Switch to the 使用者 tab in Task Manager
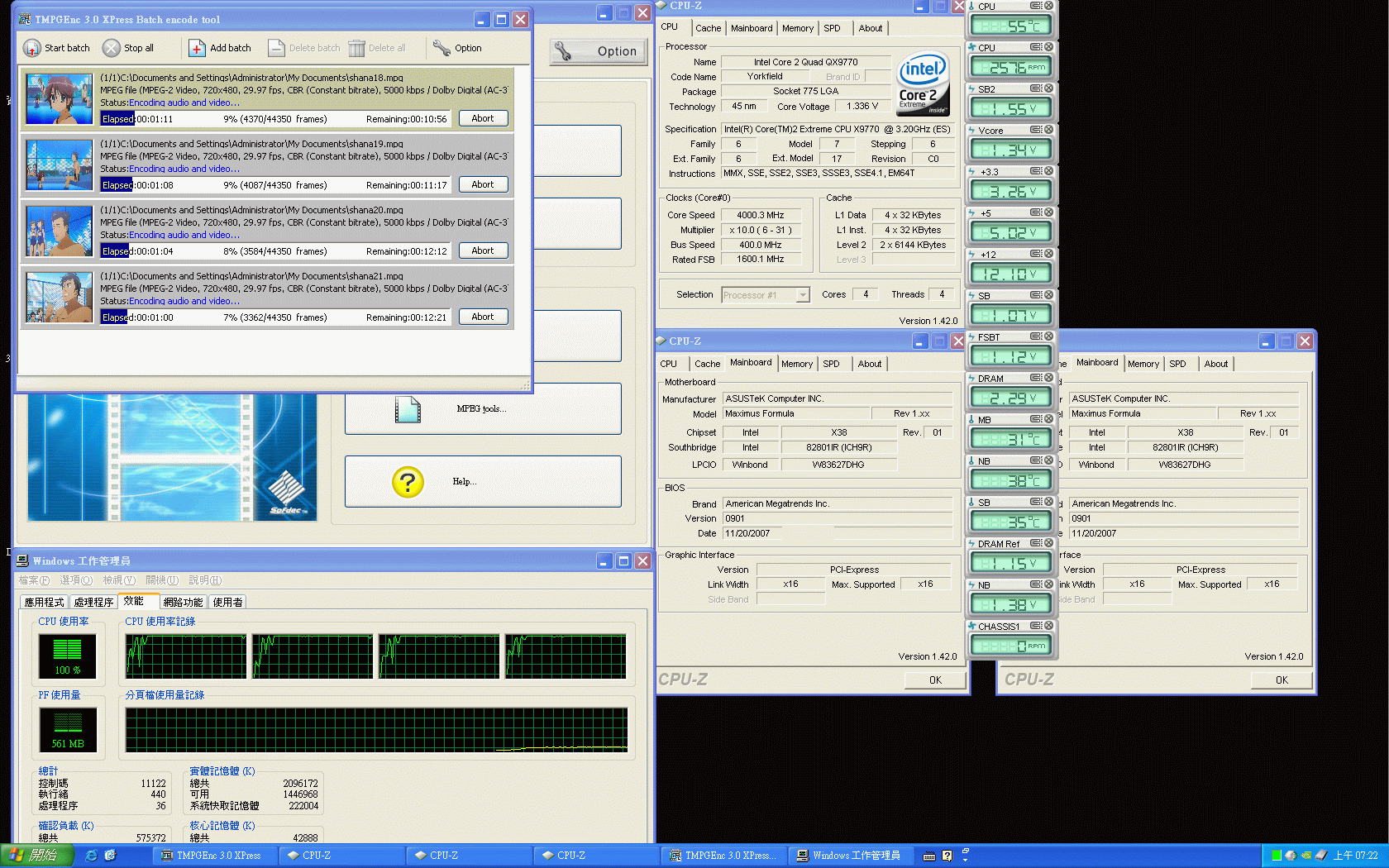The height and width of the screenshot is (868, 1389). 227,602
